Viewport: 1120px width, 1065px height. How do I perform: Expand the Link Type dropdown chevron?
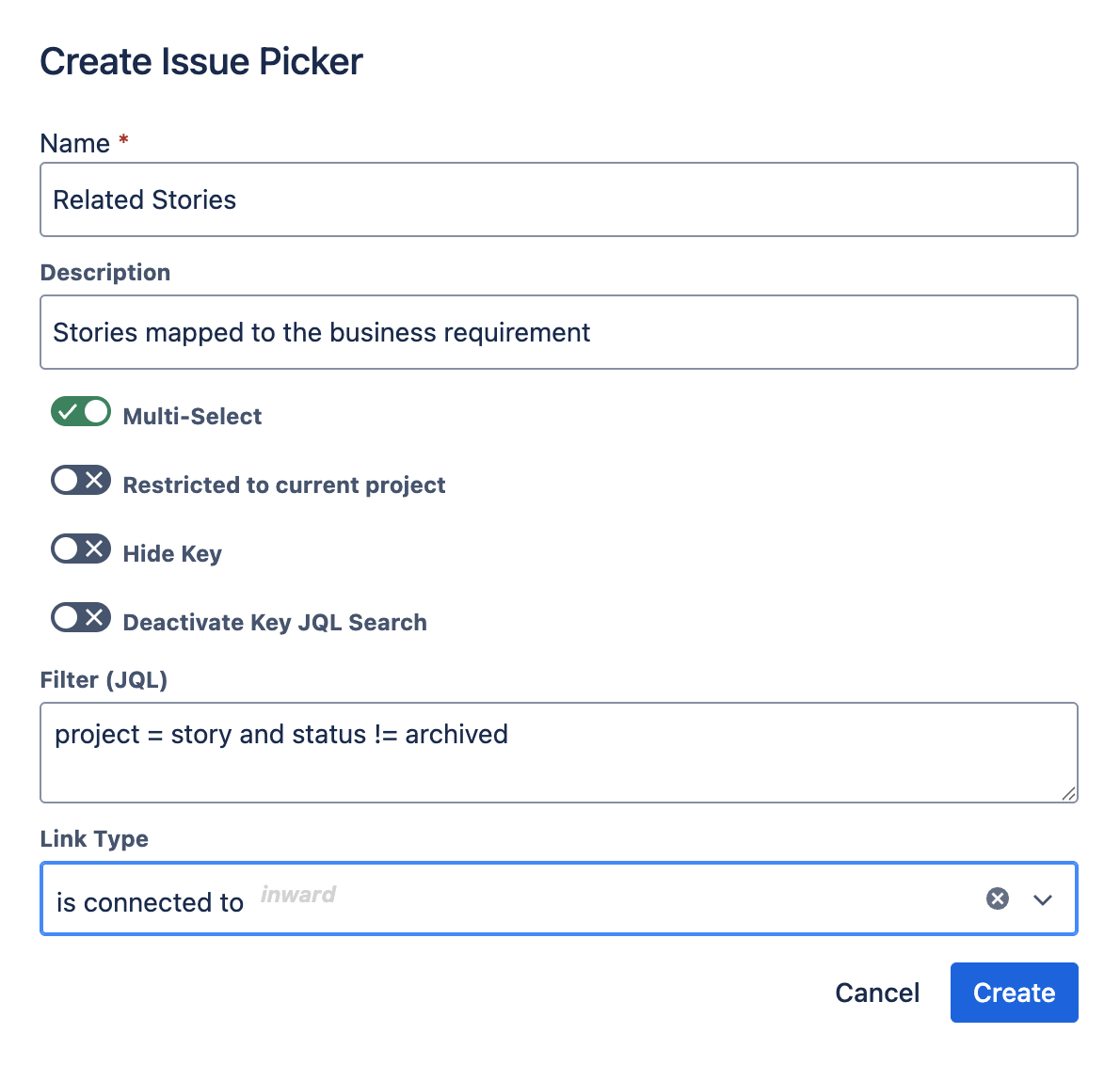point(1043,899)
